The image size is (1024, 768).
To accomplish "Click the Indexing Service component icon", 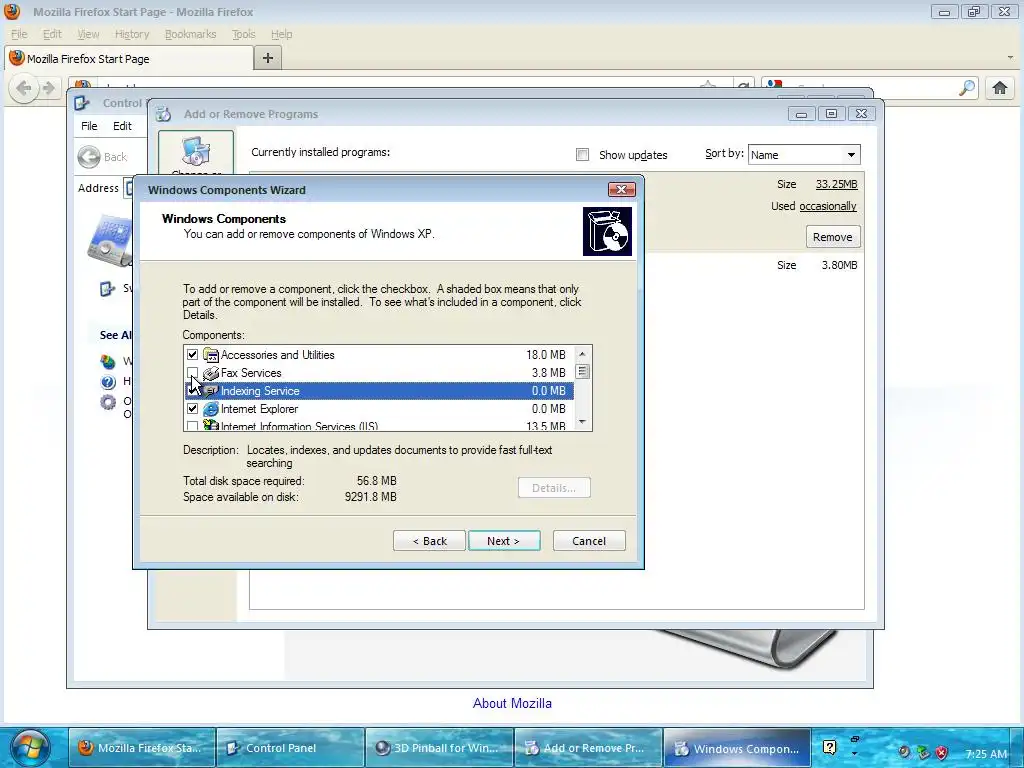I will point(210,391).
